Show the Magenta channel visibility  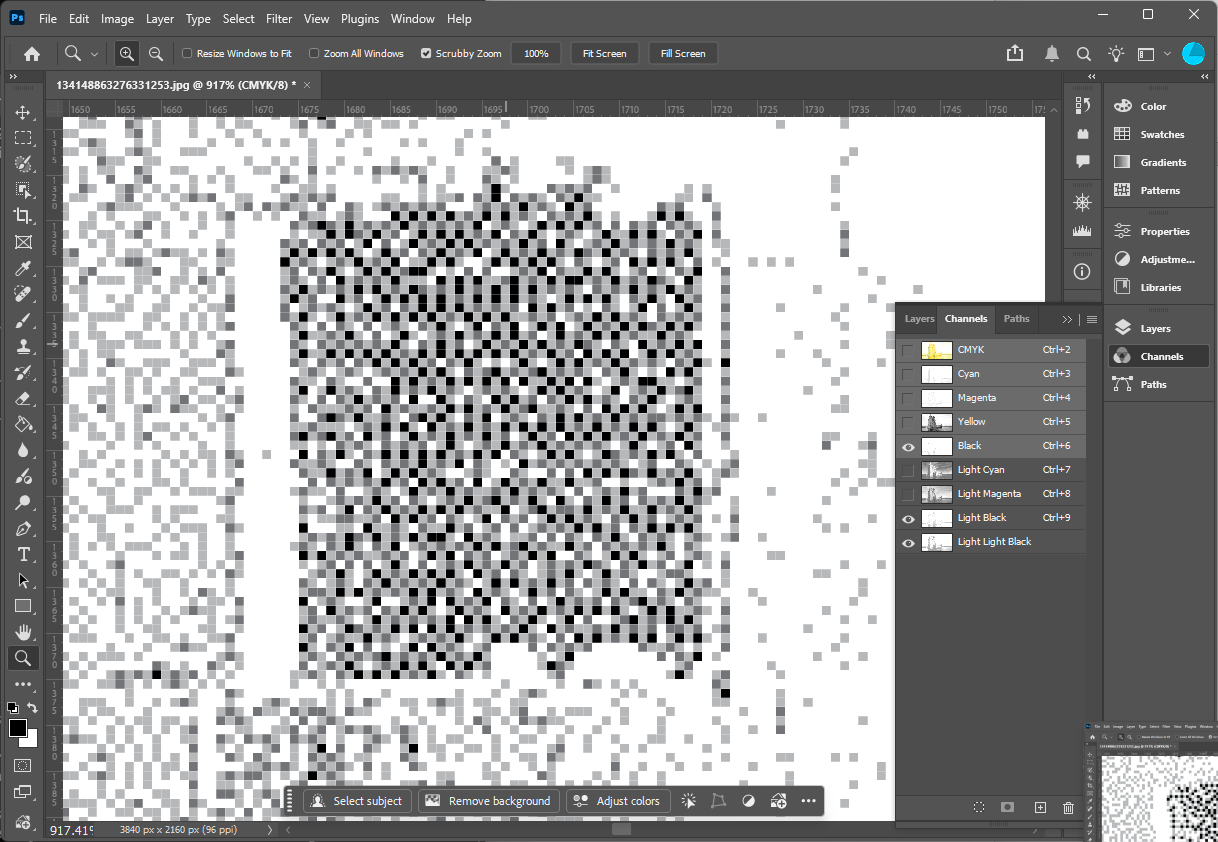pyautogui.click(x=908, y=398)
